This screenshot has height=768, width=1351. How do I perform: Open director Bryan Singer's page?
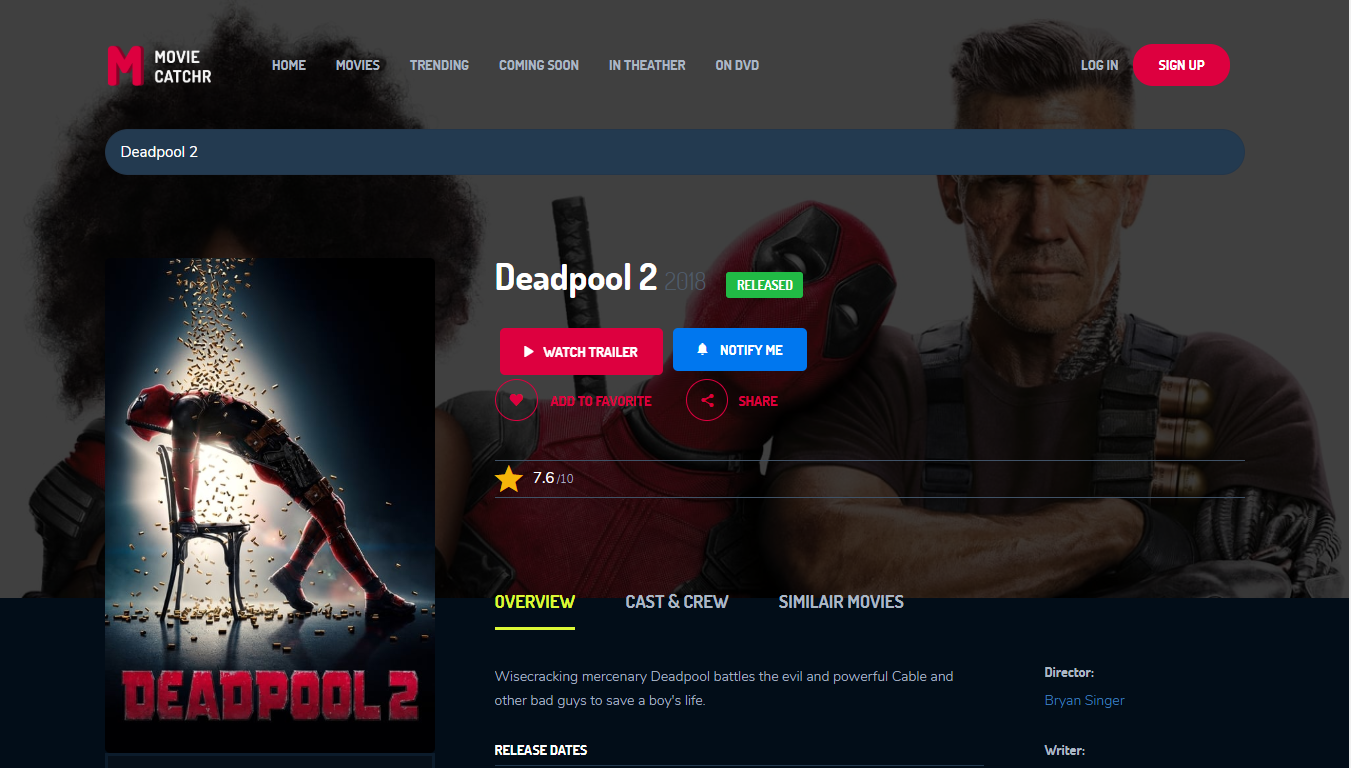[1085, 700]
